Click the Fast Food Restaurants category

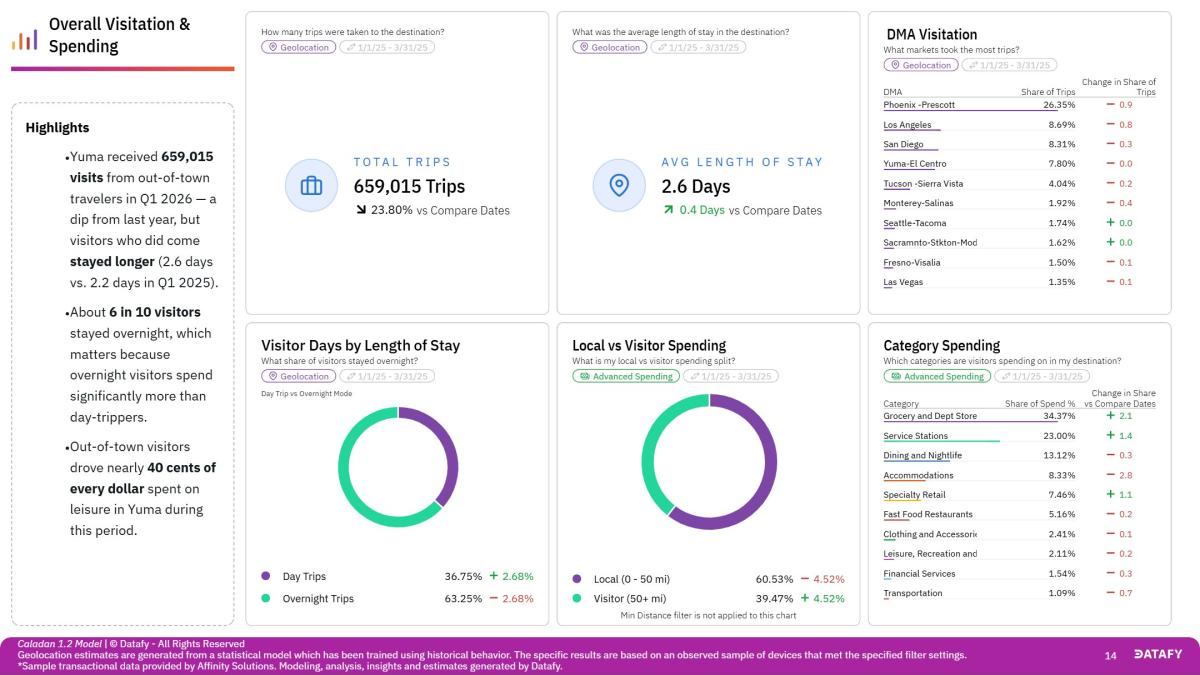[x=928, y=514]
